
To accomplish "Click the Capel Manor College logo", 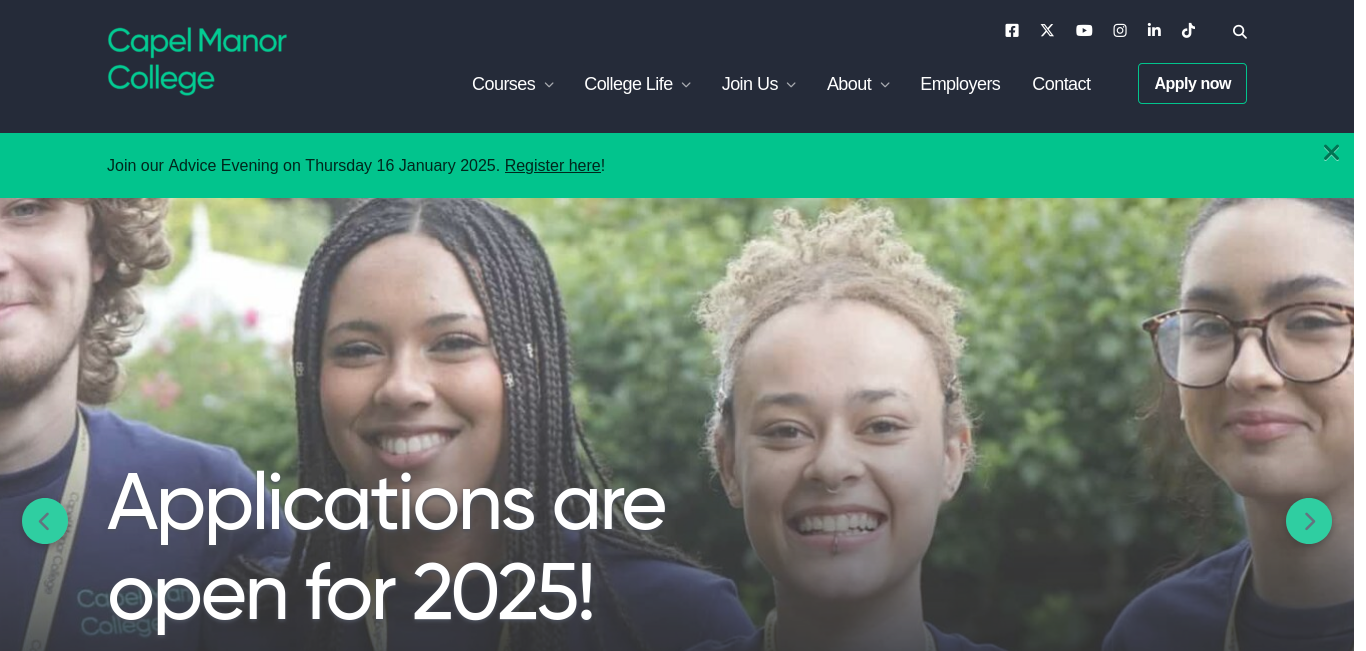I will coord(197,60).
